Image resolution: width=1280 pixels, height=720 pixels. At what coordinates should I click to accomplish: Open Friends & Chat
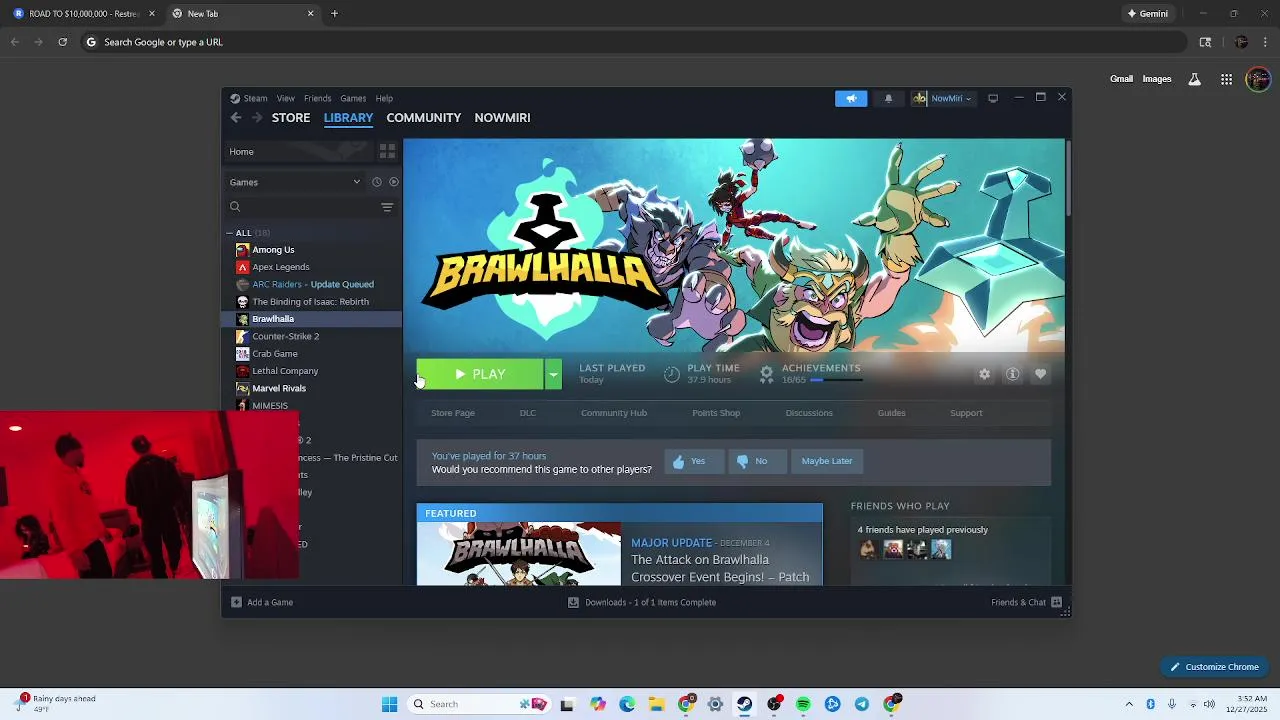[x=1026, y=602]
